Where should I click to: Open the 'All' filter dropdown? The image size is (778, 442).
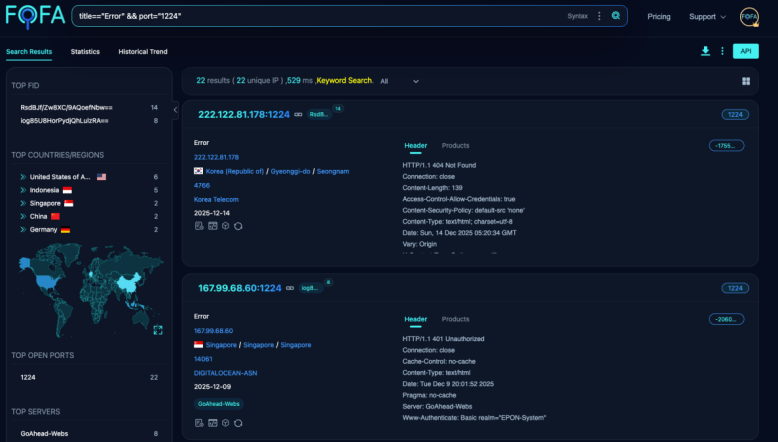[399, 81]
